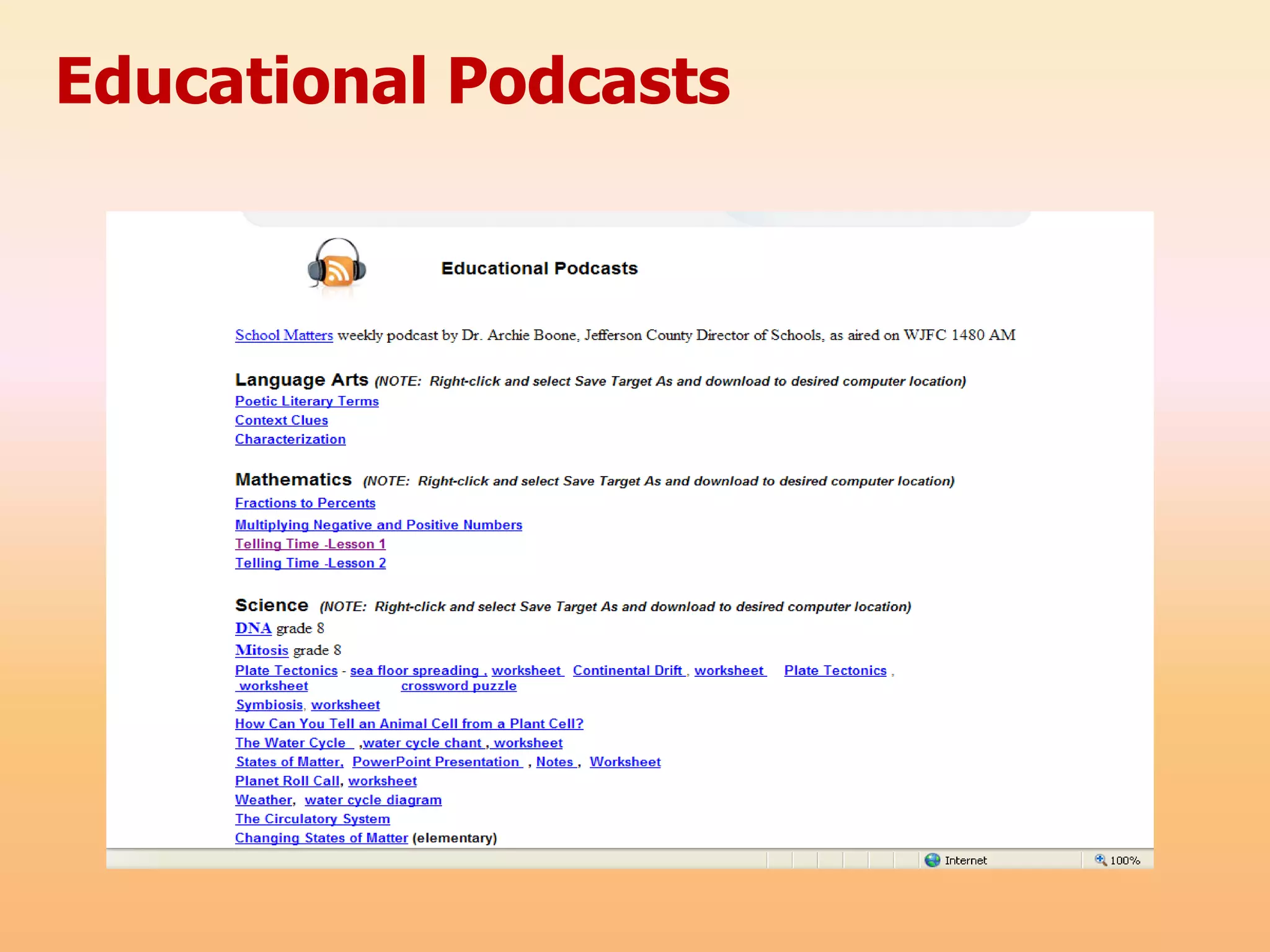Screen dimensions: 1270x952
Task: Open Changing States of Matter link
Action: (x=322, y=839)
